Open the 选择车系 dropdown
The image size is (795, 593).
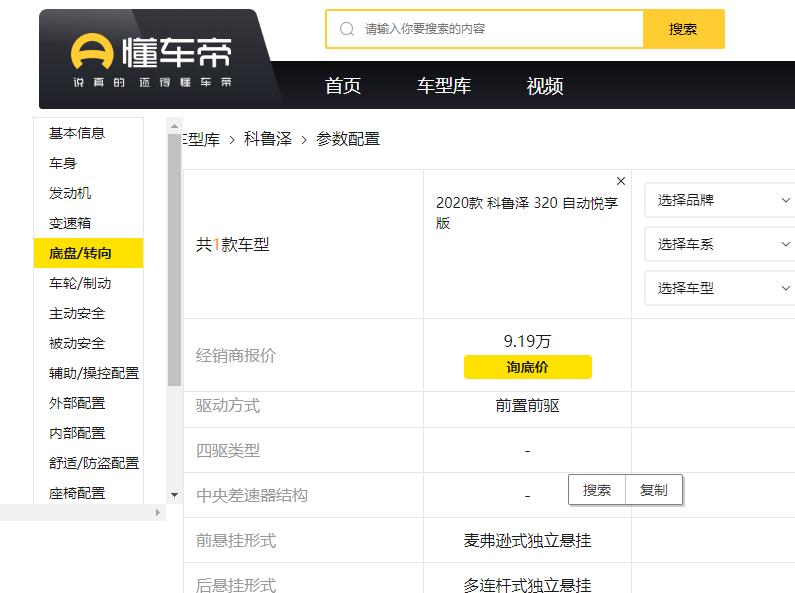click(x=720, y=244)
